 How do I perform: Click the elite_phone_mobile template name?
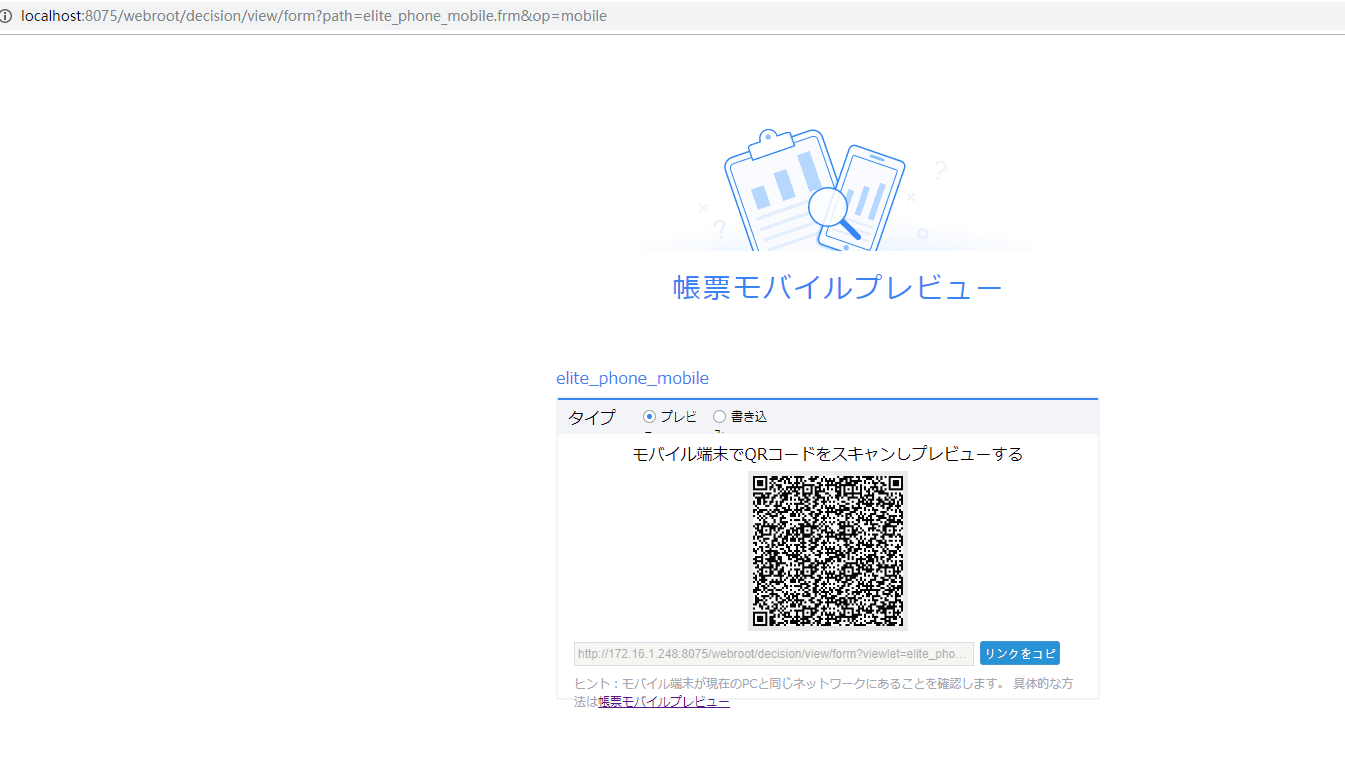click(x=632, y=378)
